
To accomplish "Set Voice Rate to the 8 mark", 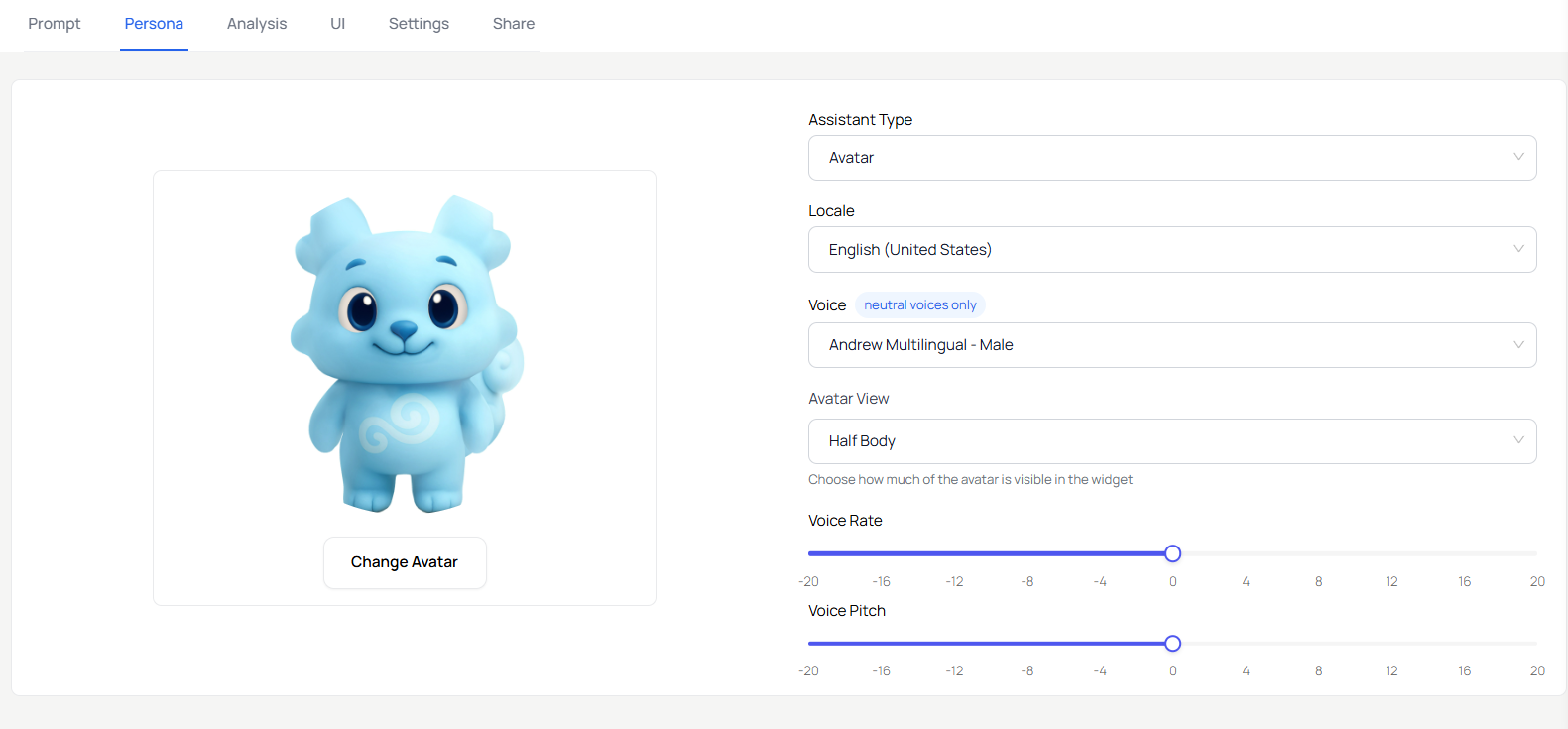I will [1318, 553].
